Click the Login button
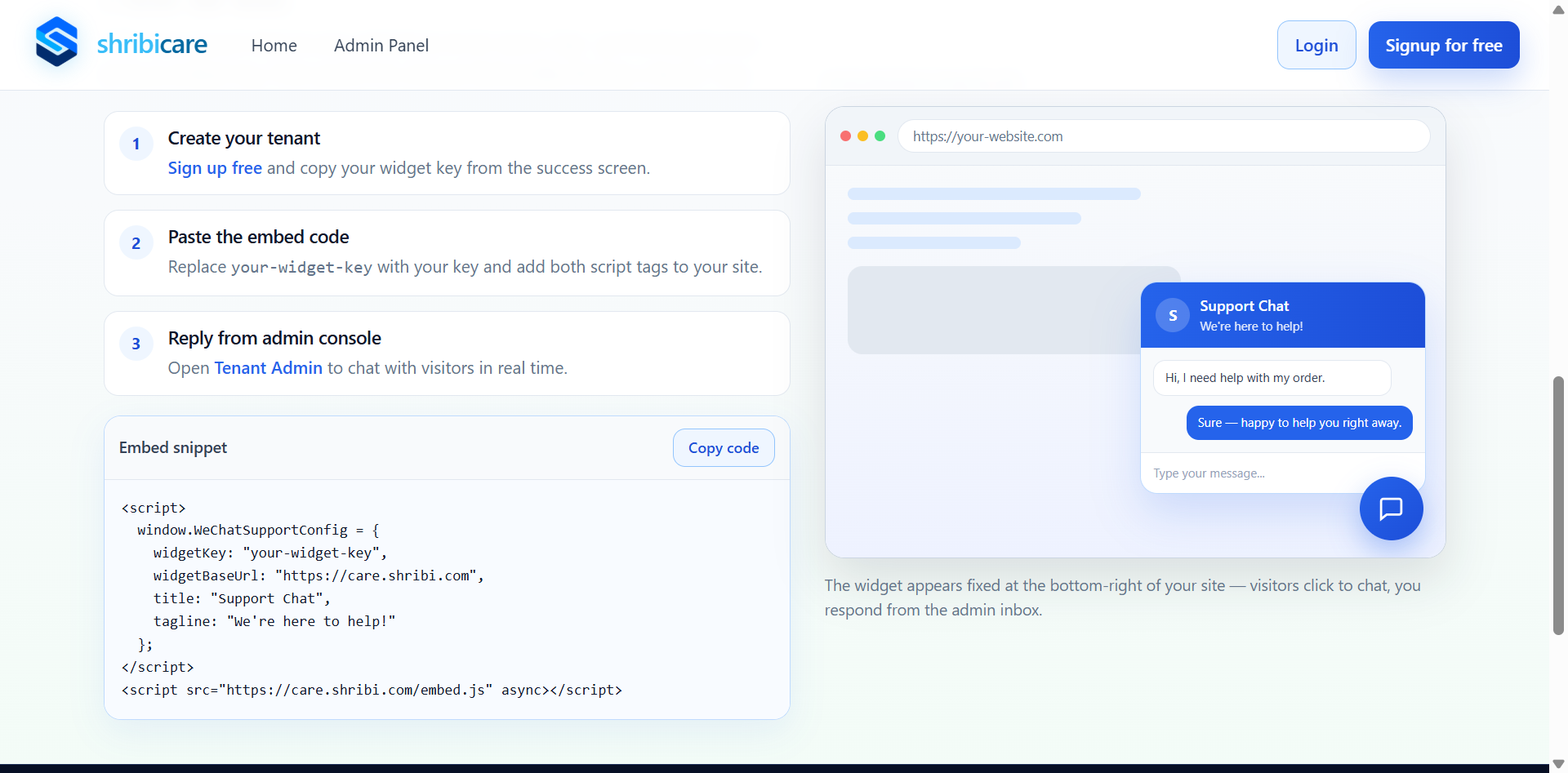The height and width of the screenshot is (773, 1568). coord(1316,45)
